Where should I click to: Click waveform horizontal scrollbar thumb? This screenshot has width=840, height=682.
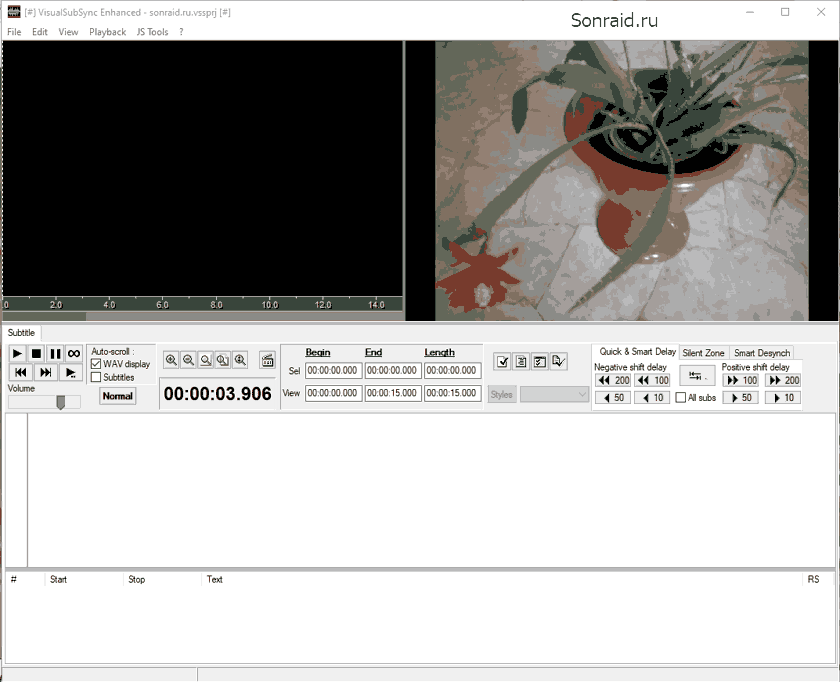point(44,317)
